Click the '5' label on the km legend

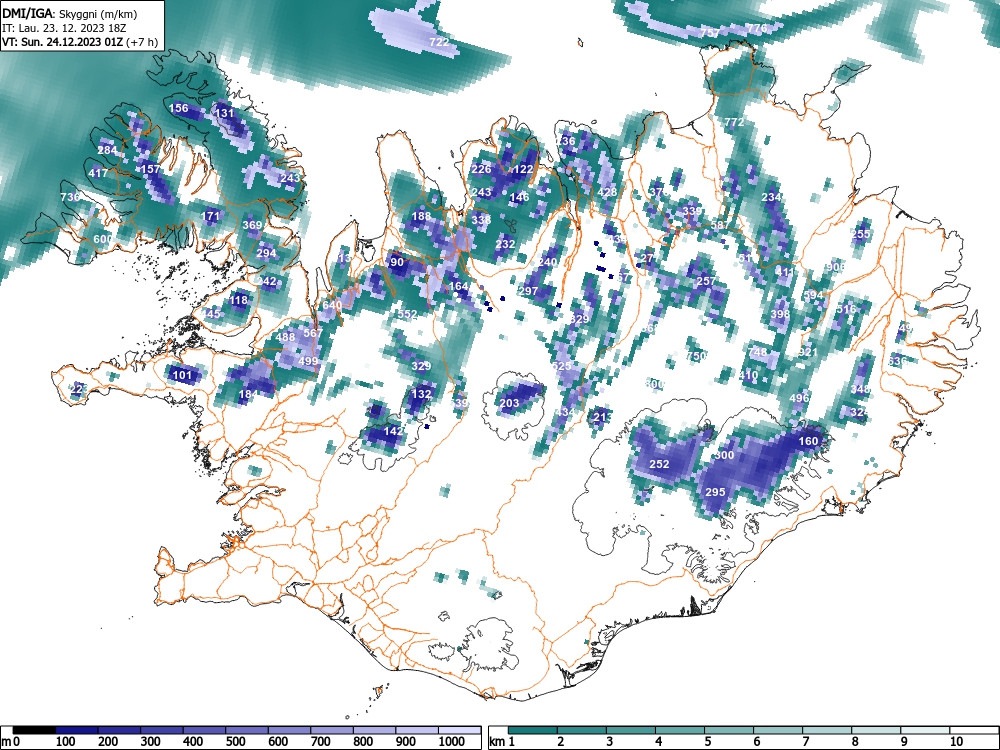pyautogui.click(x=707, y=742)
